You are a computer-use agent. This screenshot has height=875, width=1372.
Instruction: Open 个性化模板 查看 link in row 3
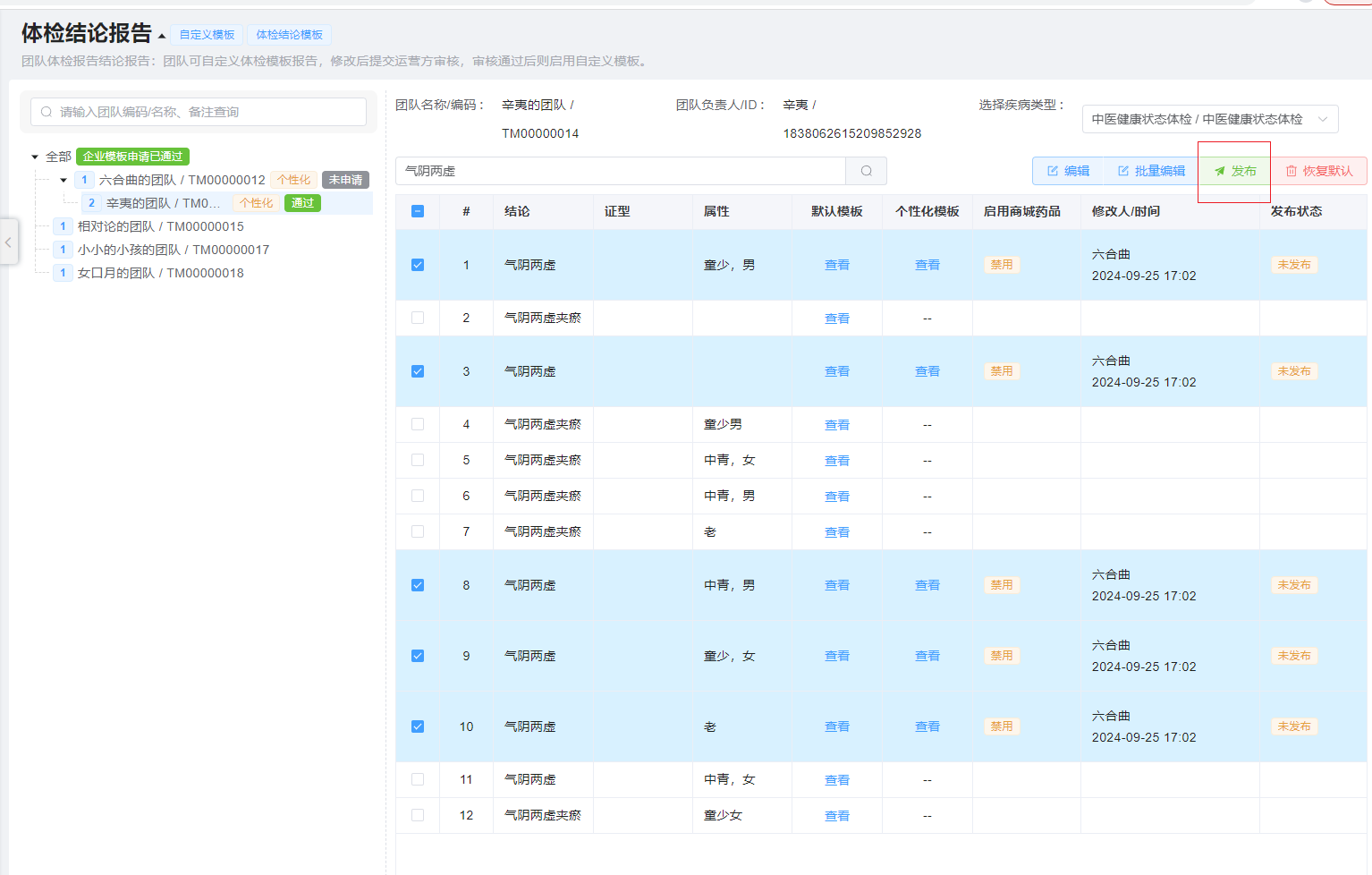[x=927, y=371]
